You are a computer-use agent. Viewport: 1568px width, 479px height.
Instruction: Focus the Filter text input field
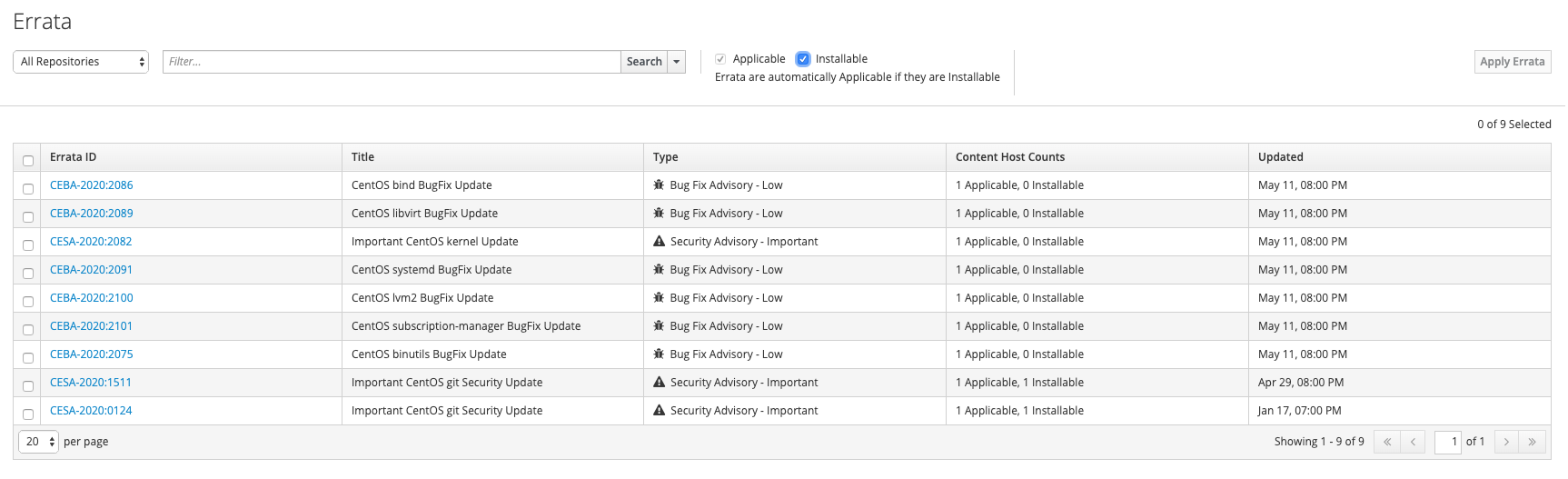pos(392,62)
